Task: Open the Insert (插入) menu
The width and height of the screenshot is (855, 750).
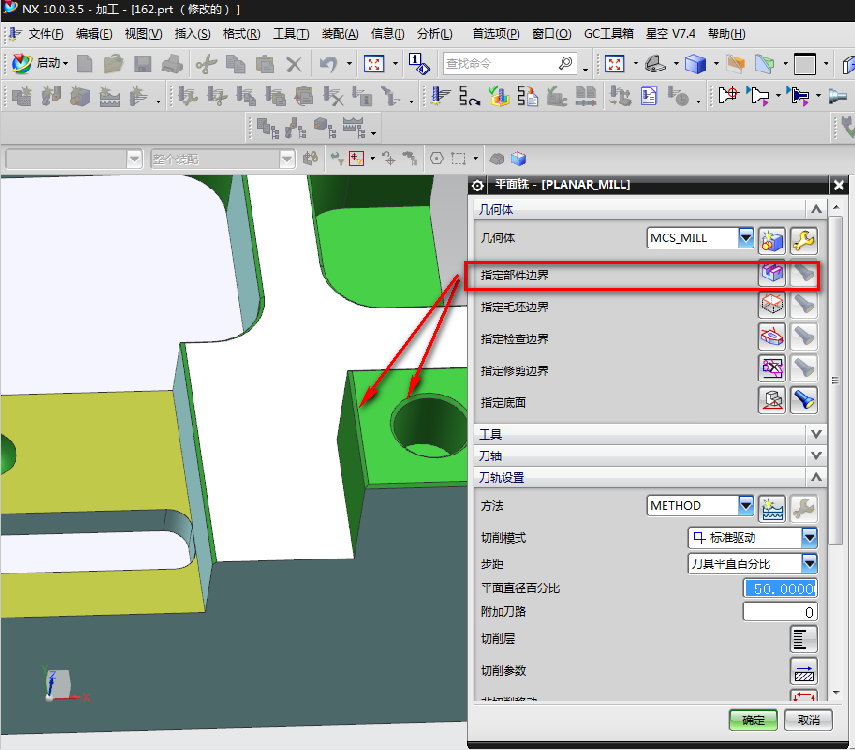Action: tap(192, 34)
